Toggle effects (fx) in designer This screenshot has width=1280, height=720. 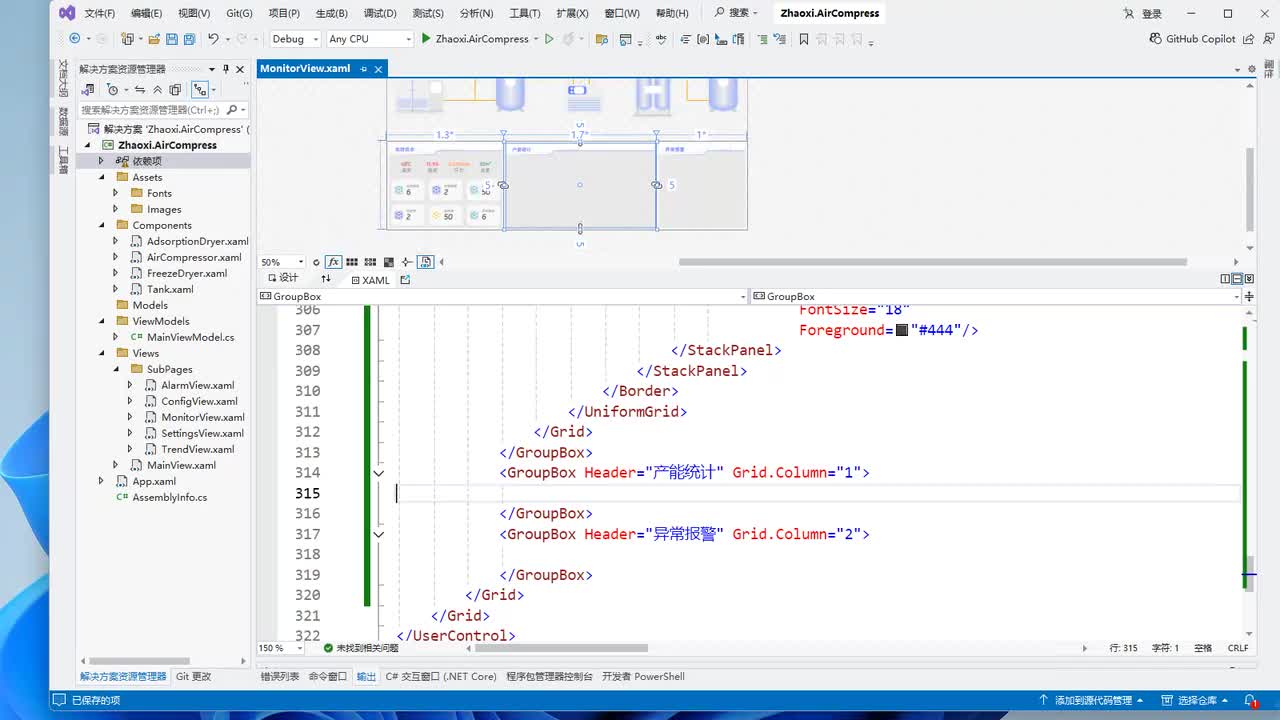pyautogui.click(x=333, y=262)
